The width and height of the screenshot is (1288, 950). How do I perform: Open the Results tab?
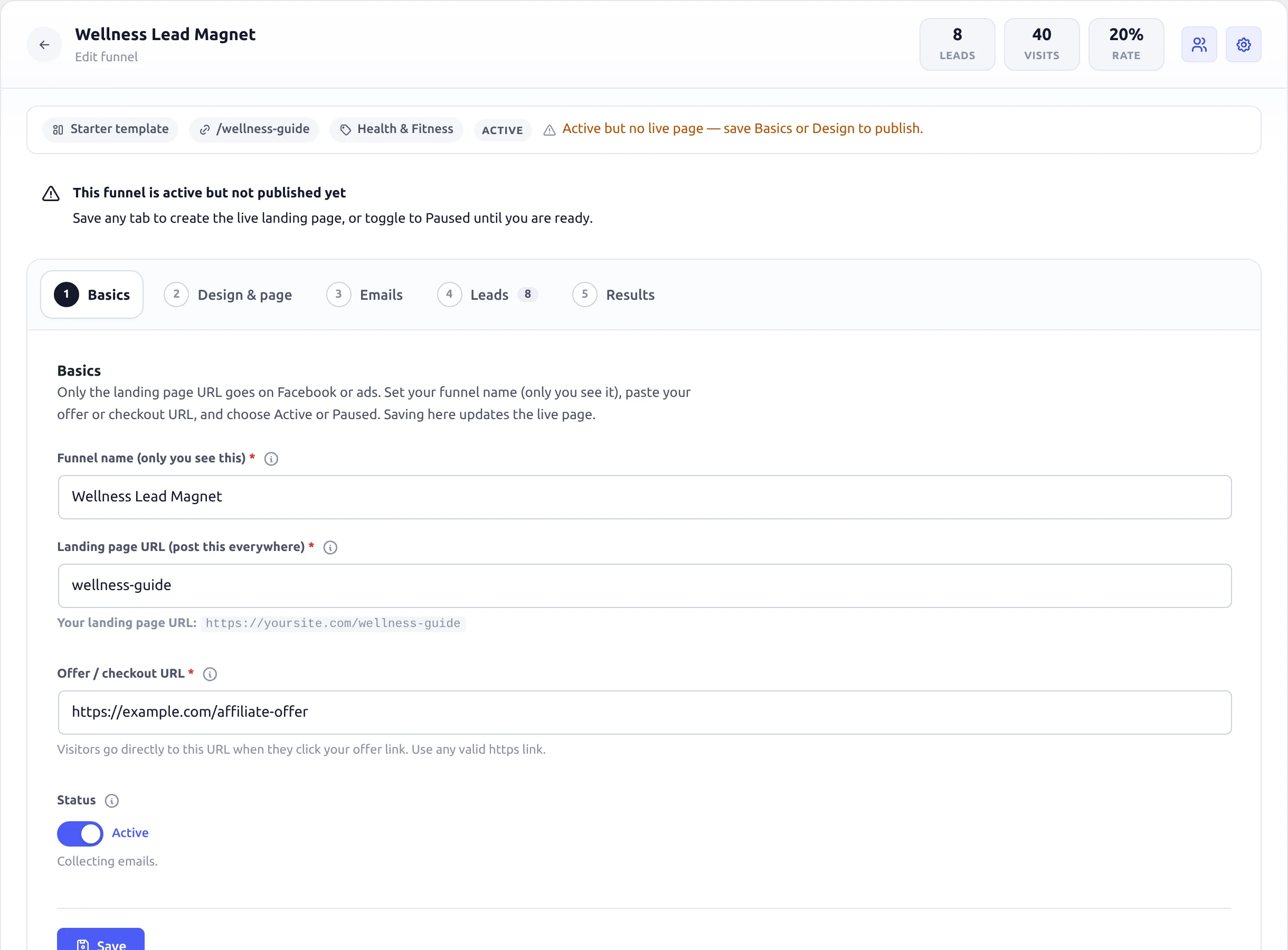(x=614, y=294)
